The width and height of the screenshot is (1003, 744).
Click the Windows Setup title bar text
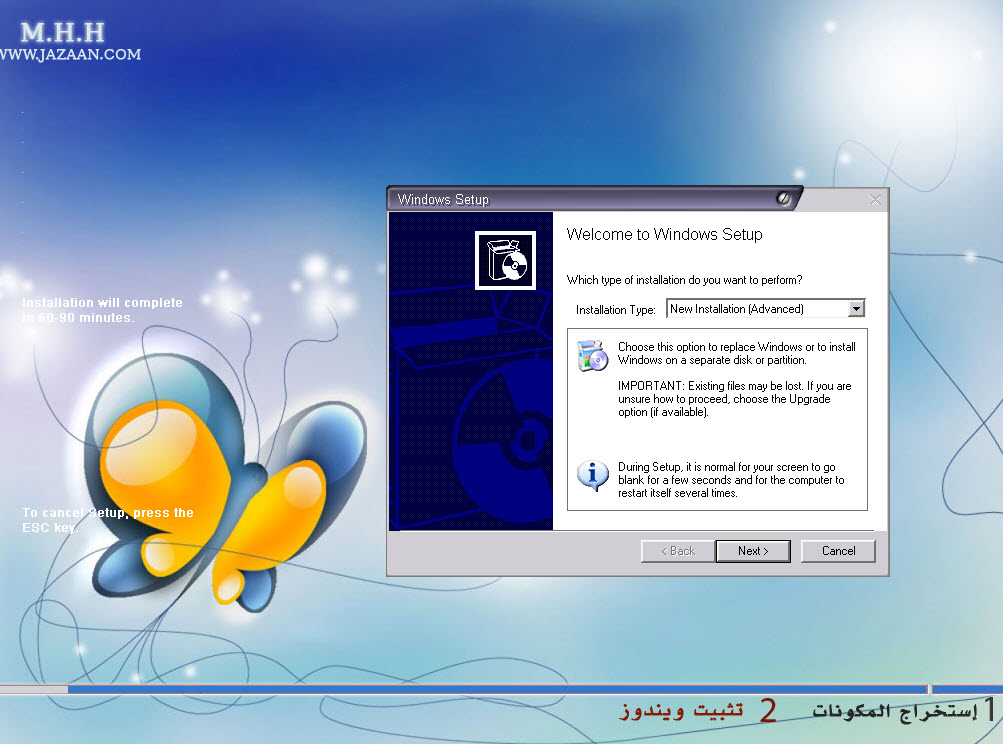443,199
